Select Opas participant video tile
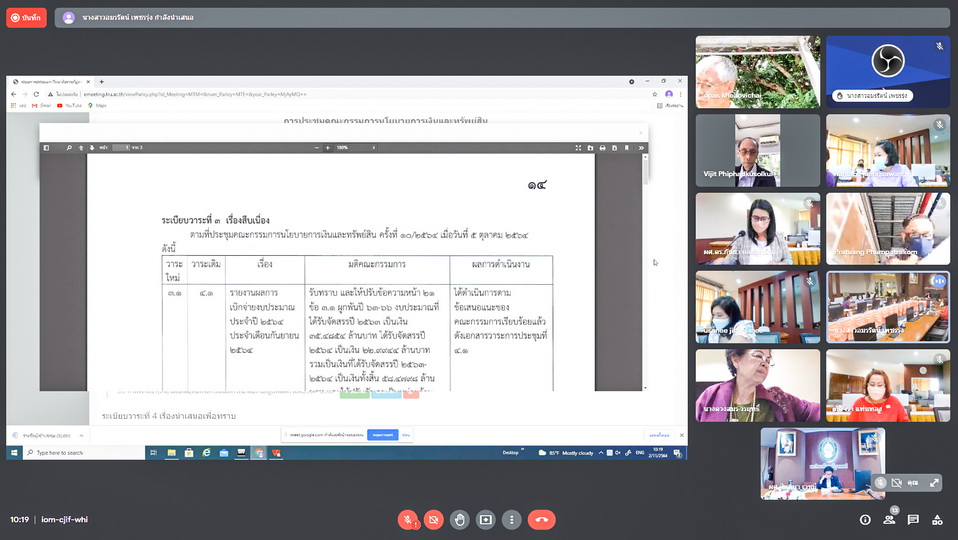The width and height of the screenshot is (958, 540). (758, 72)
